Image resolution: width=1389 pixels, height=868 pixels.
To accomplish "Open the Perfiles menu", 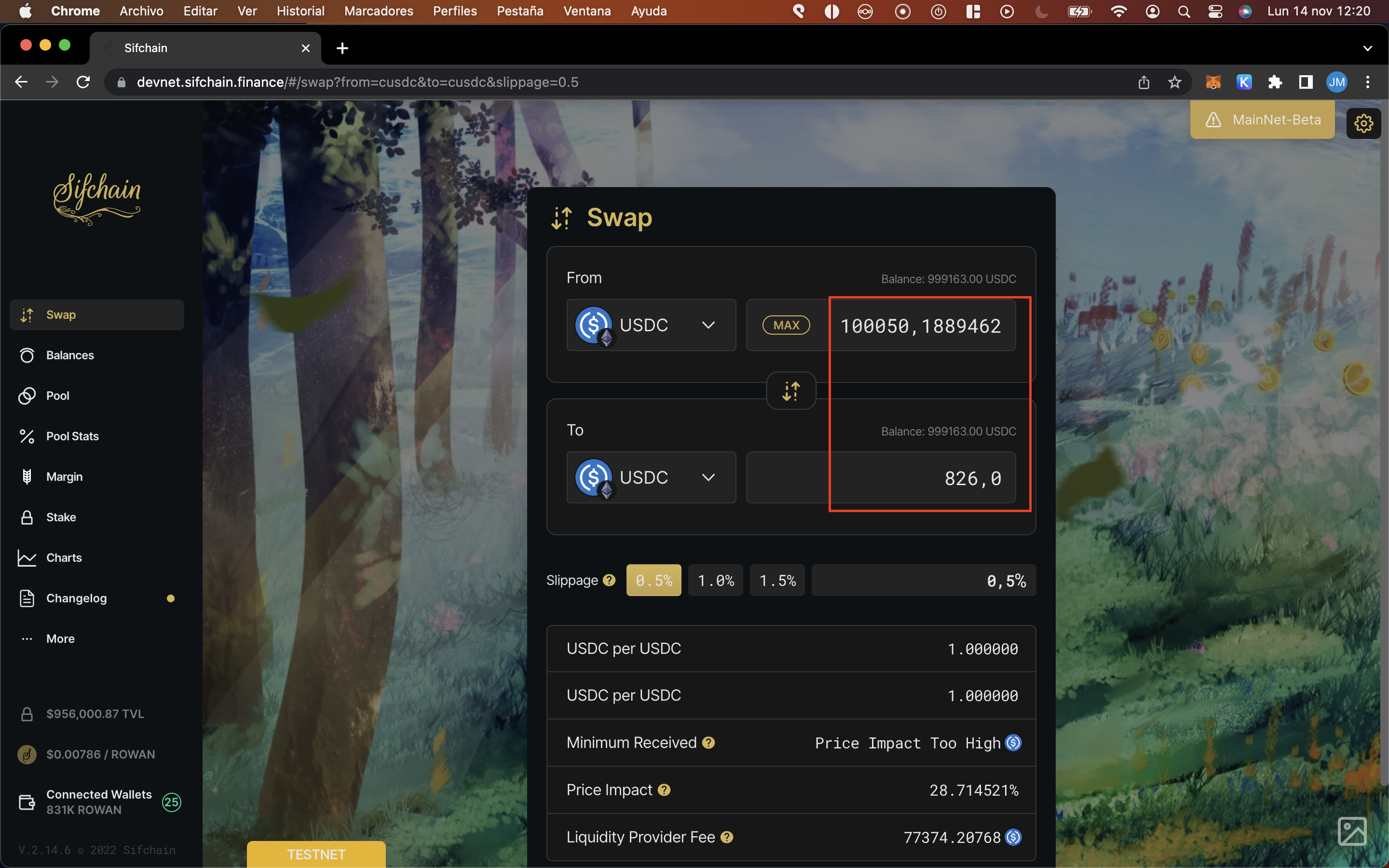I will (455, 11).
